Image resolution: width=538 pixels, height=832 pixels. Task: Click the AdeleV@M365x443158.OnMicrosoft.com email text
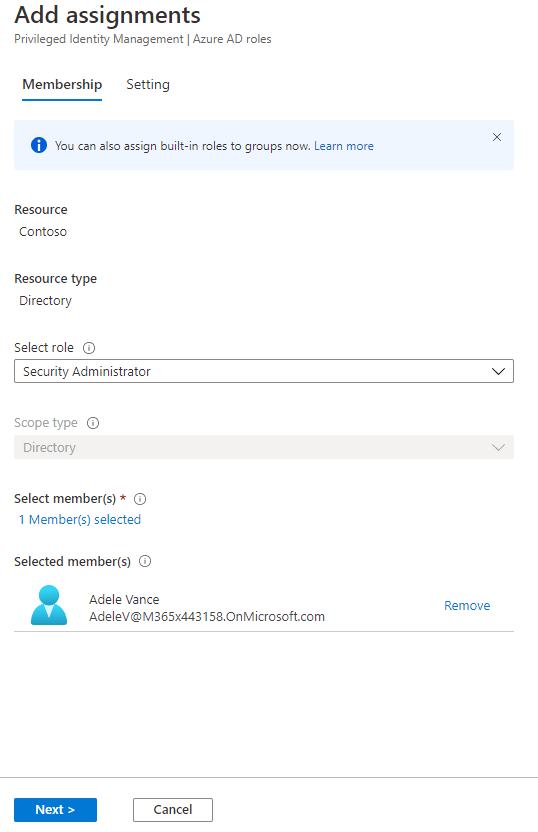coord(207,617)
